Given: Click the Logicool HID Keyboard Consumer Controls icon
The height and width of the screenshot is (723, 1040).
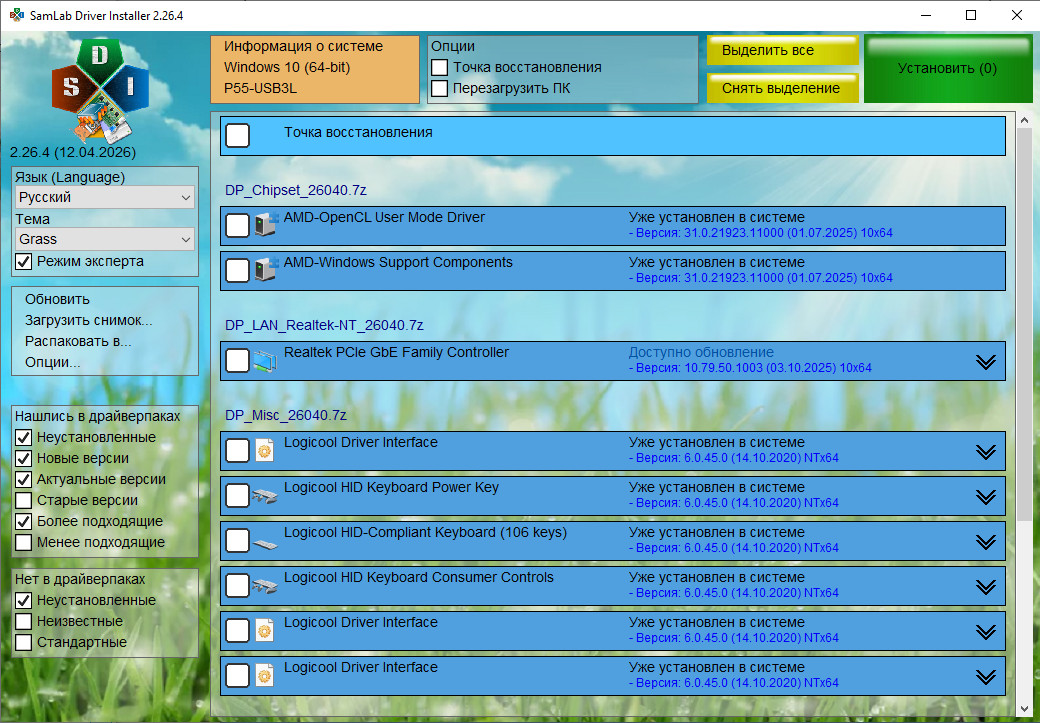Looking at the screenshot, I should (265, 586).
